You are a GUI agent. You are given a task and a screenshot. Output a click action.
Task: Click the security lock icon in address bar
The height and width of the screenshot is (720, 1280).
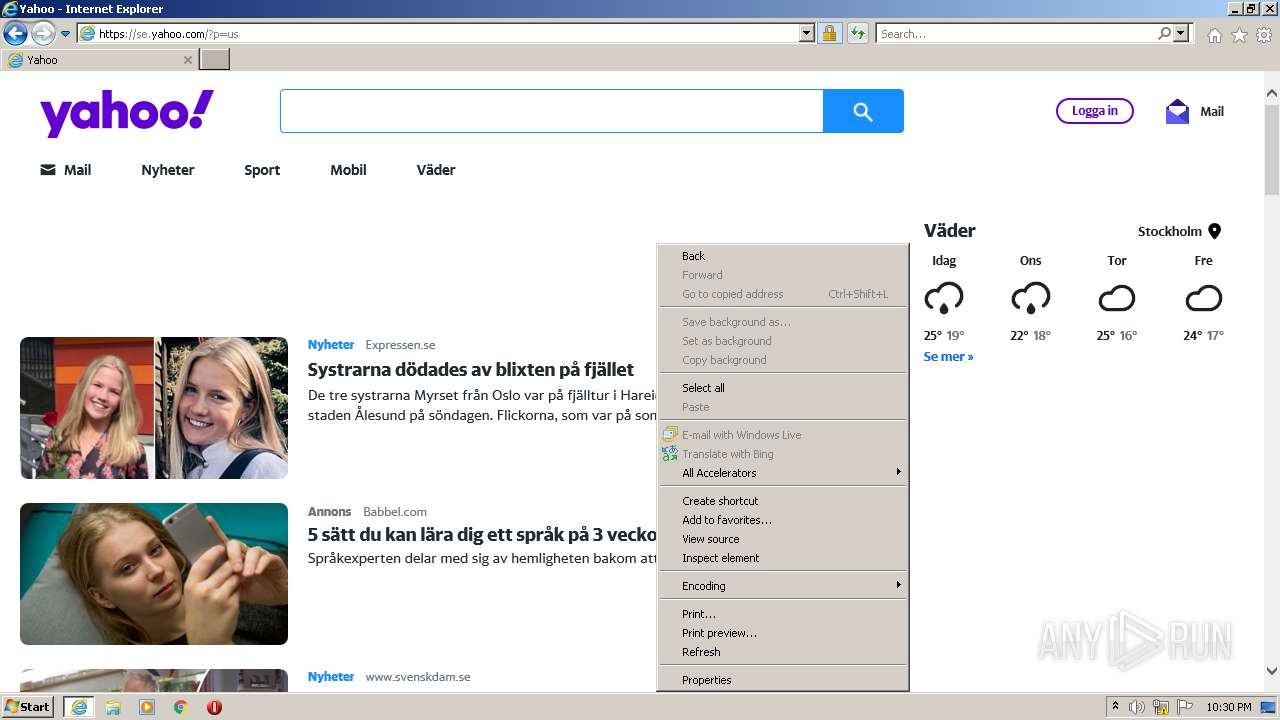[x=829, y=33]
